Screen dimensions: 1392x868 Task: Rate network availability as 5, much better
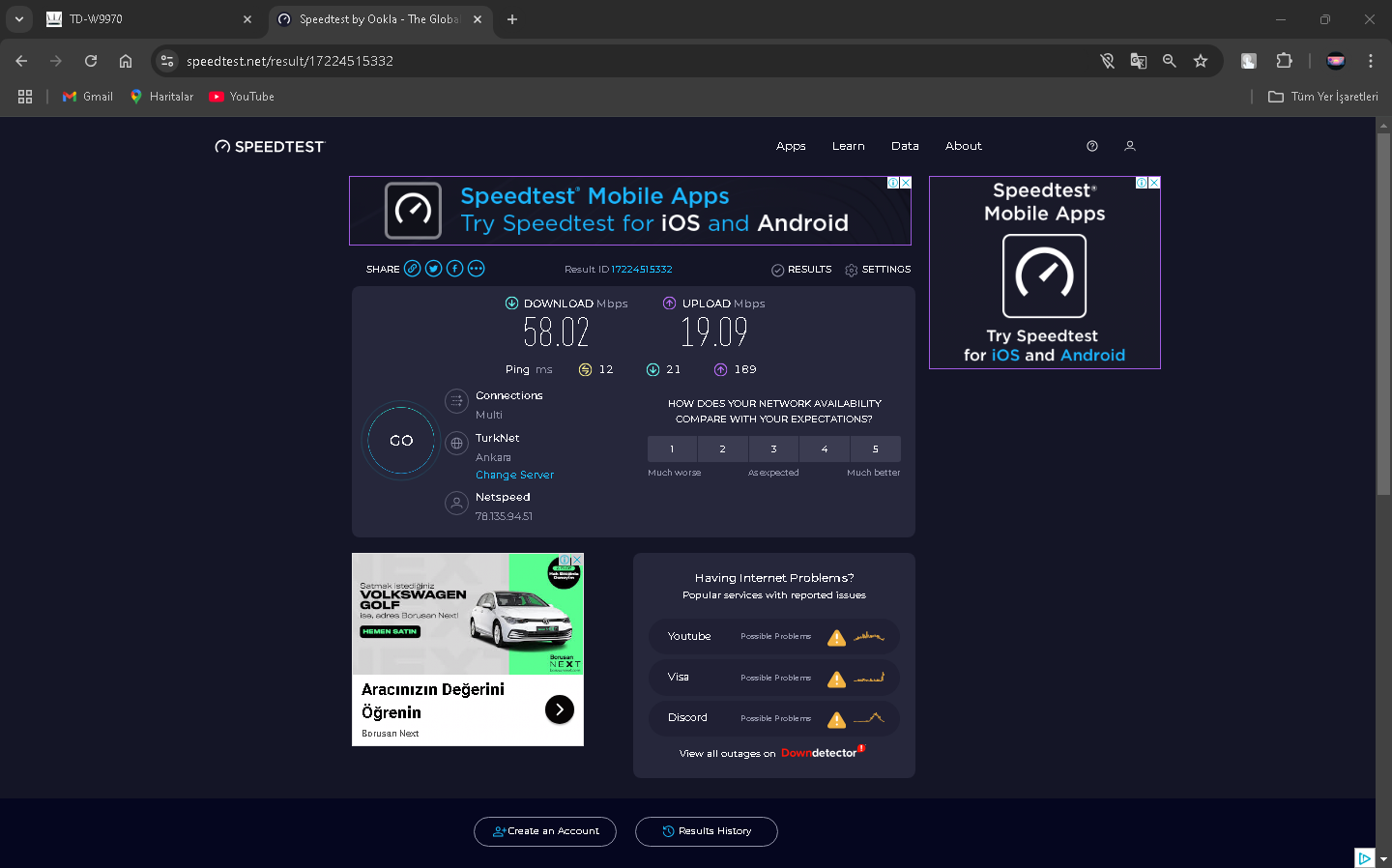[876, 448]
